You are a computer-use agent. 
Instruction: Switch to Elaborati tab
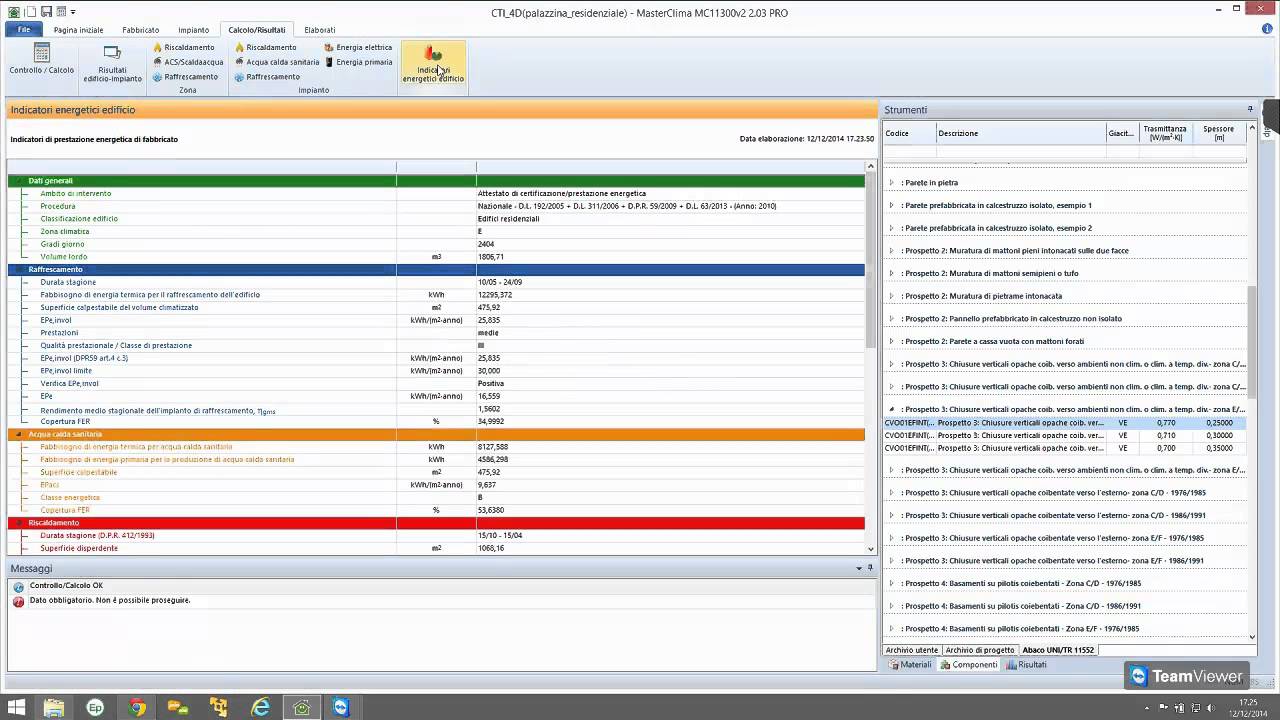pos(320,30)
